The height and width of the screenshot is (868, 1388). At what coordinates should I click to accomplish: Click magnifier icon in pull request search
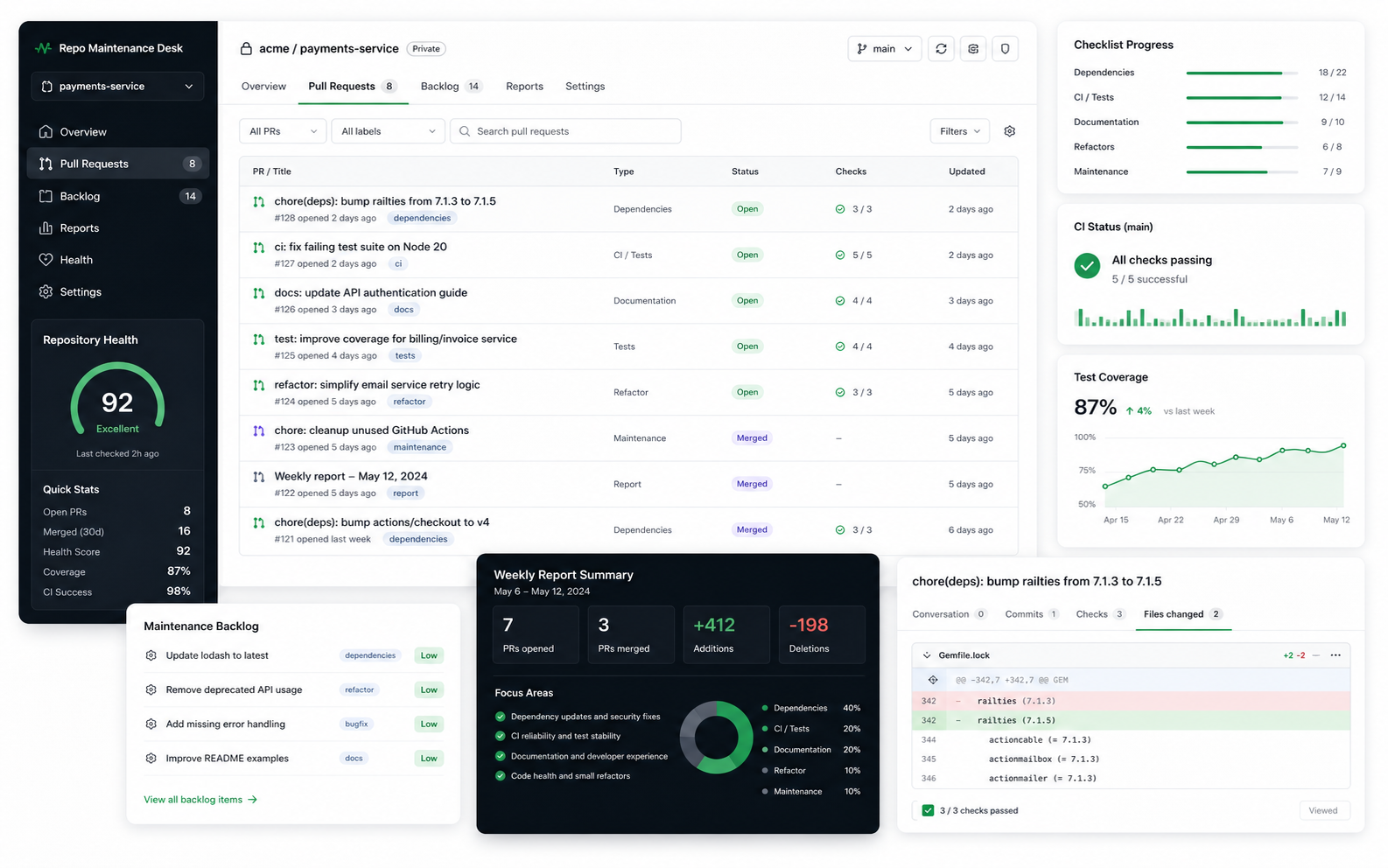465,131
